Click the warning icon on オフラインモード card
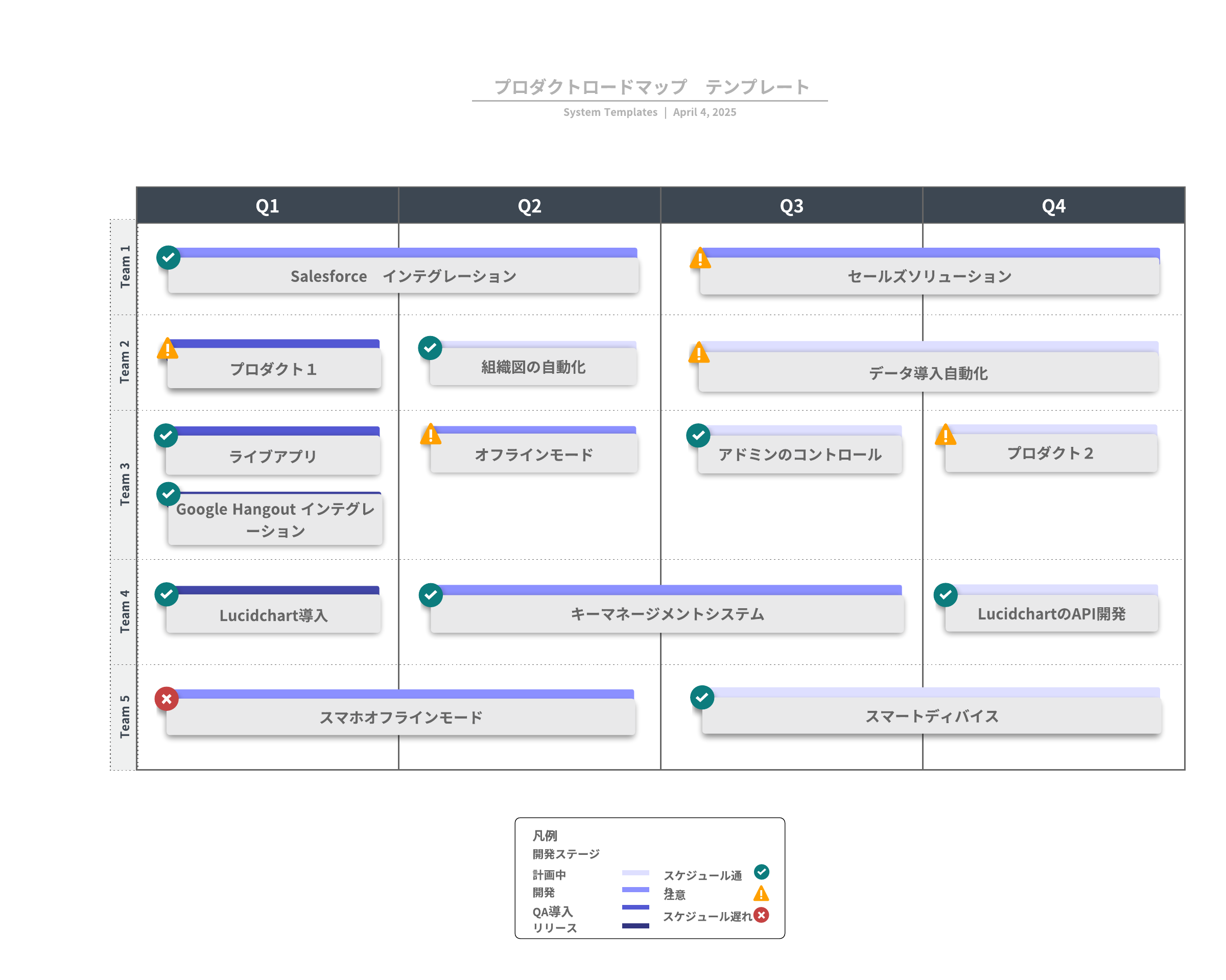This screenshot has height=980, width=1226. 431,436
